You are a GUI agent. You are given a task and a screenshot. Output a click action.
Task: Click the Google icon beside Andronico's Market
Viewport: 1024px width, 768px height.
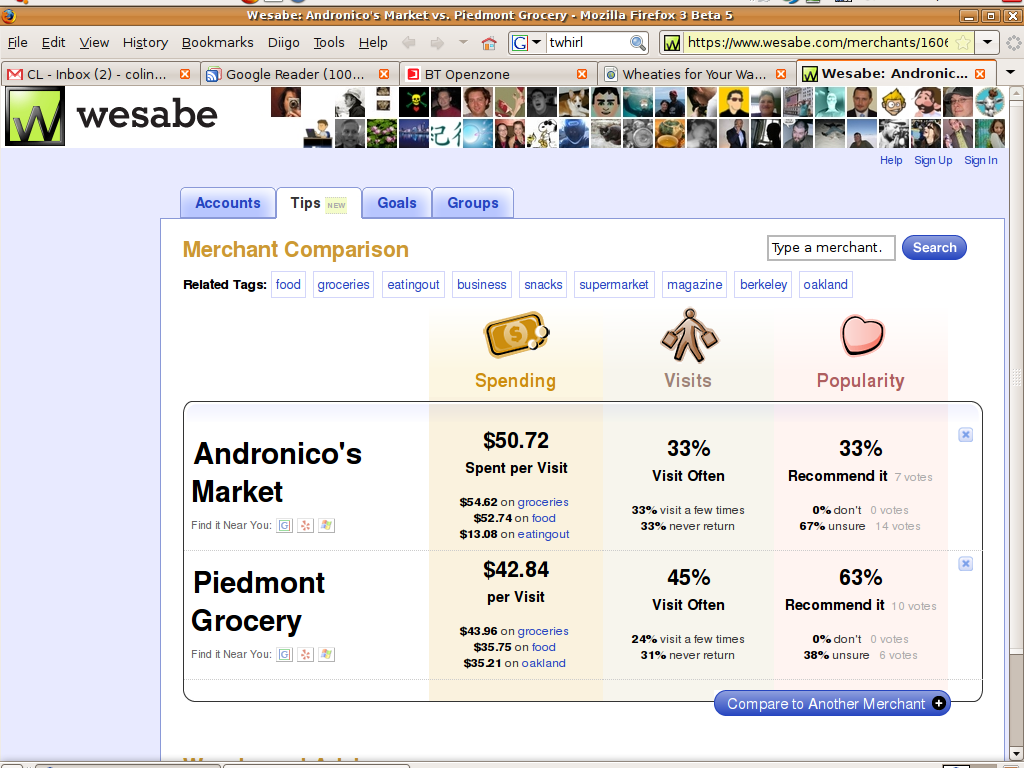click(285, 525)
